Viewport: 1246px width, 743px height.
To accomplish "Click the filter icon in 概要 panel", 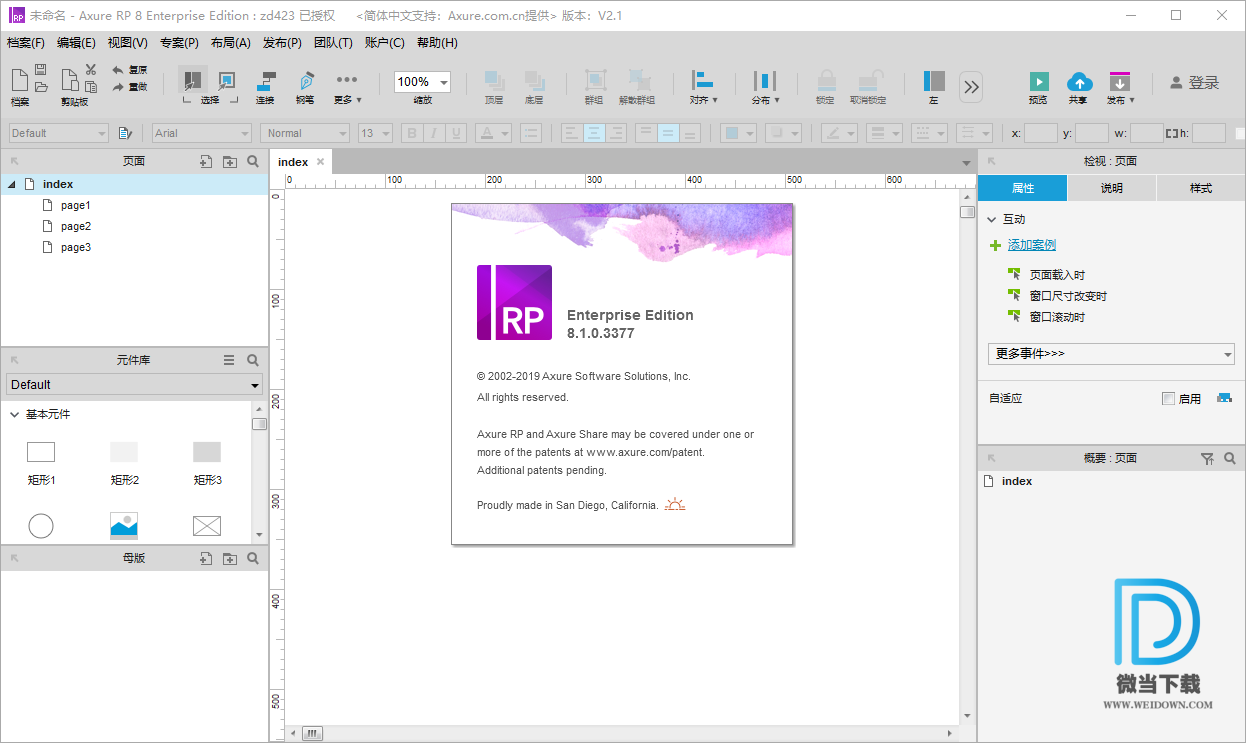I will pos(1207,458).
